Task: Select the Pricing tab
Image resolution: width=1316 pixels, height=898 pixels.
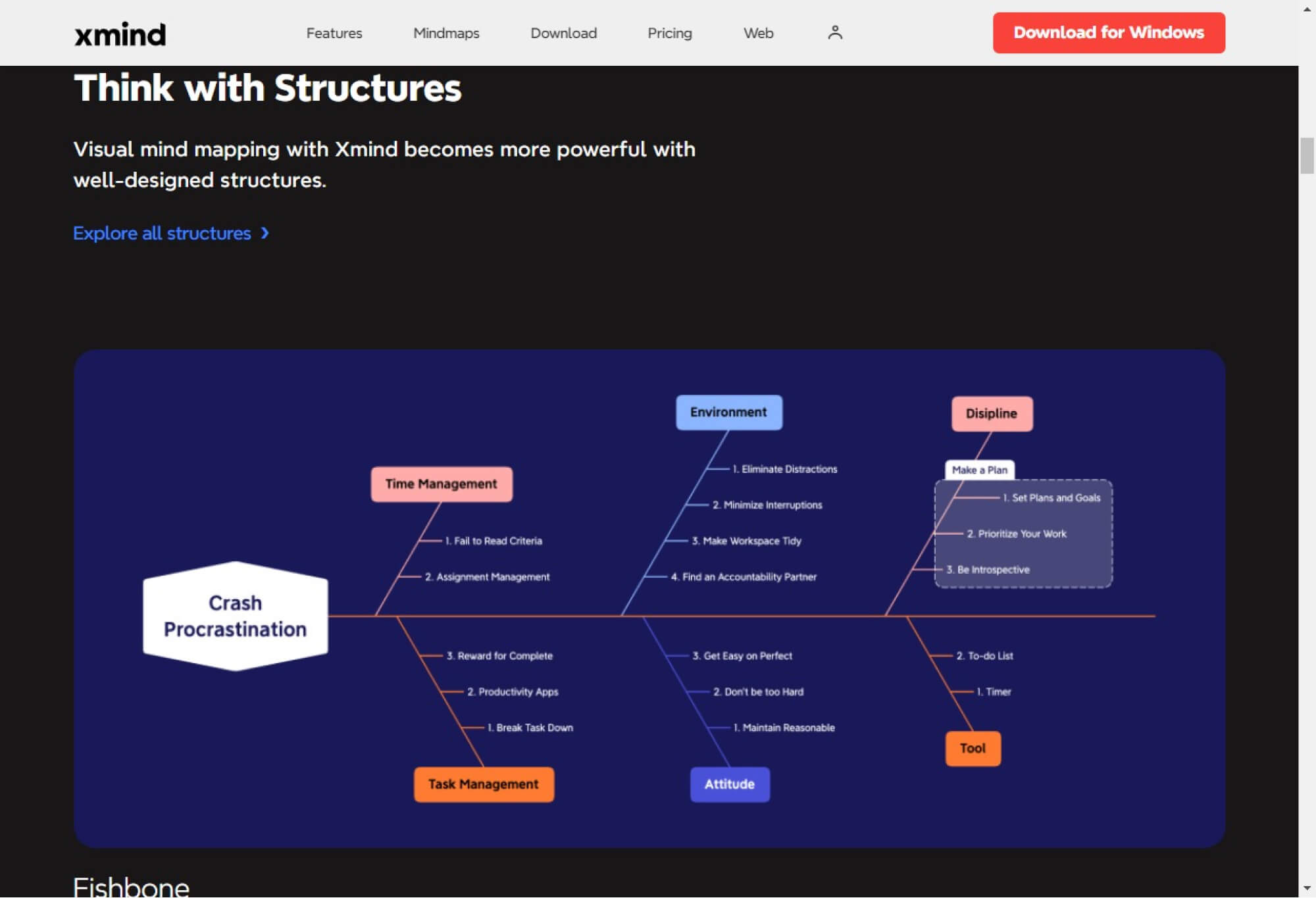Action: (670, 33)
